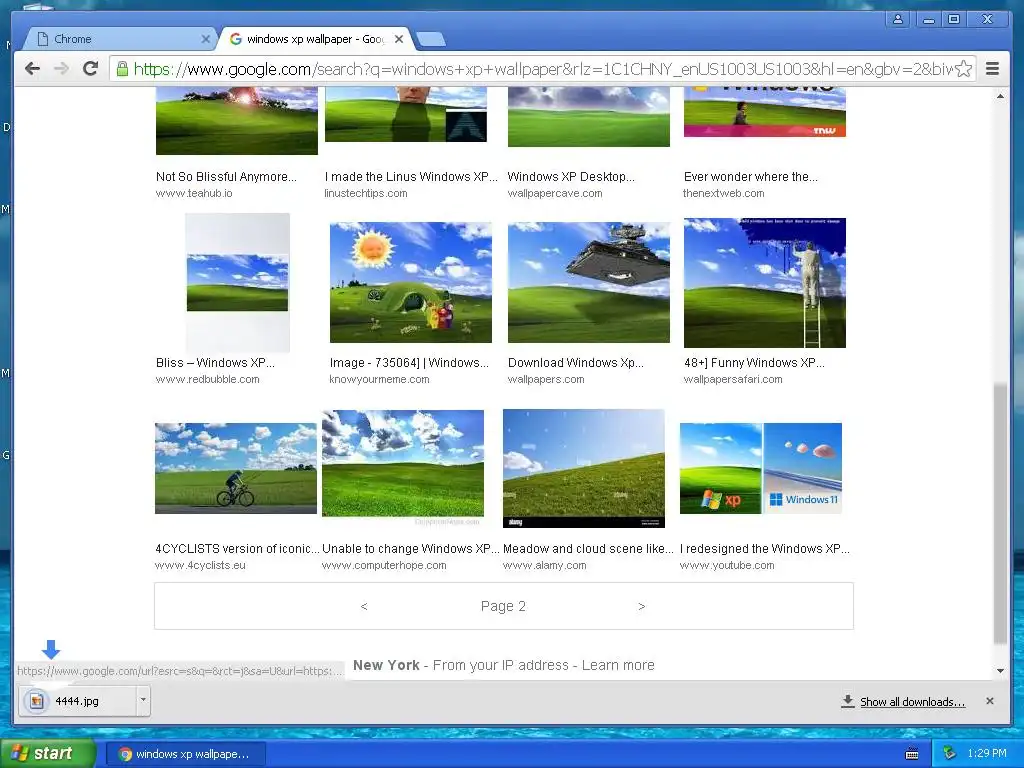
Task: Click the Chrome taskbar window button
Action: (x=185, y=754)
